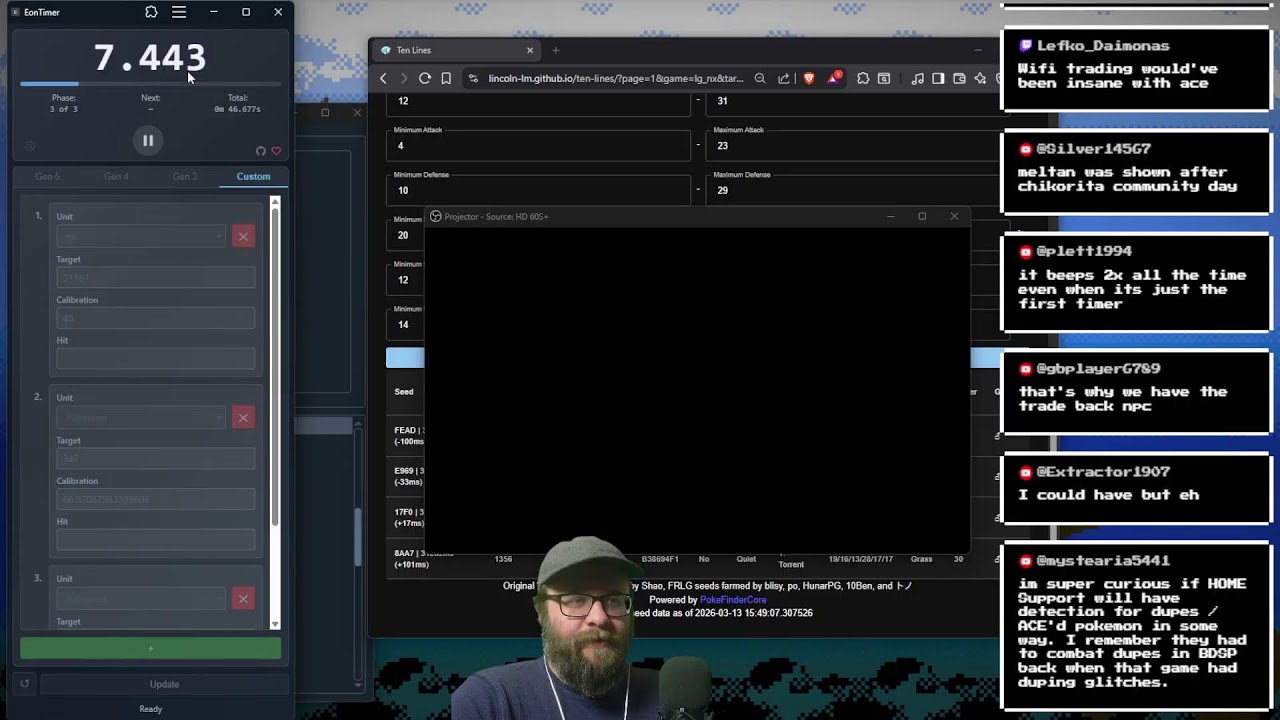Close the Ten Lines browser tab
Viewport: 1280px width, 720px height.
pyautogui.click(x=530, y=50)
